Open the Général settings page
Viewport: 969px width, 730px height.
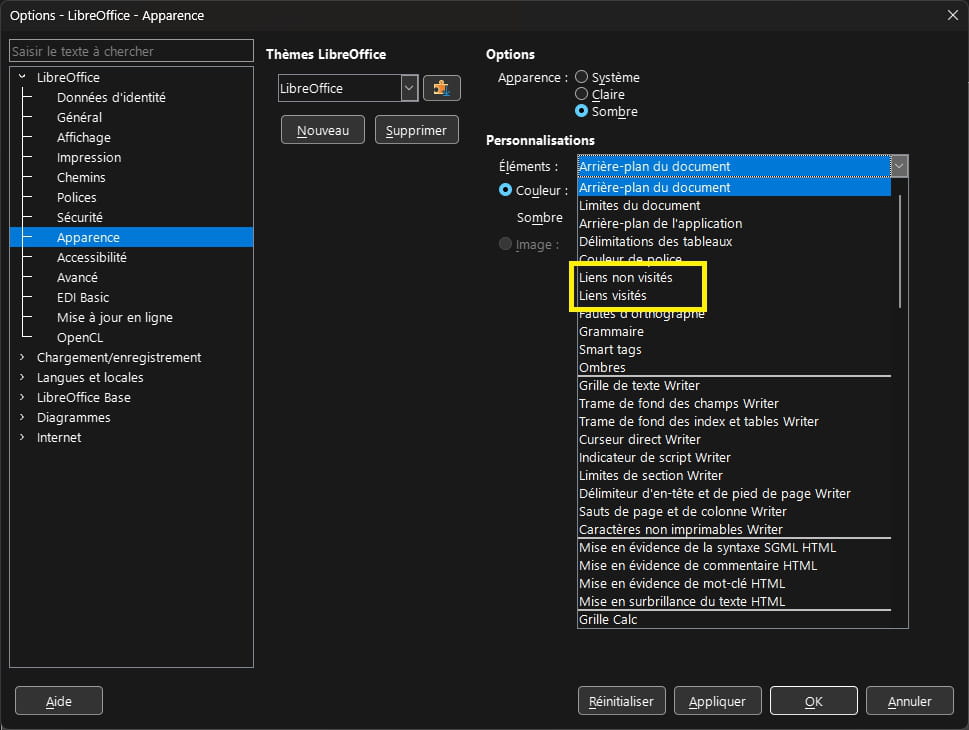pos(80,117)
